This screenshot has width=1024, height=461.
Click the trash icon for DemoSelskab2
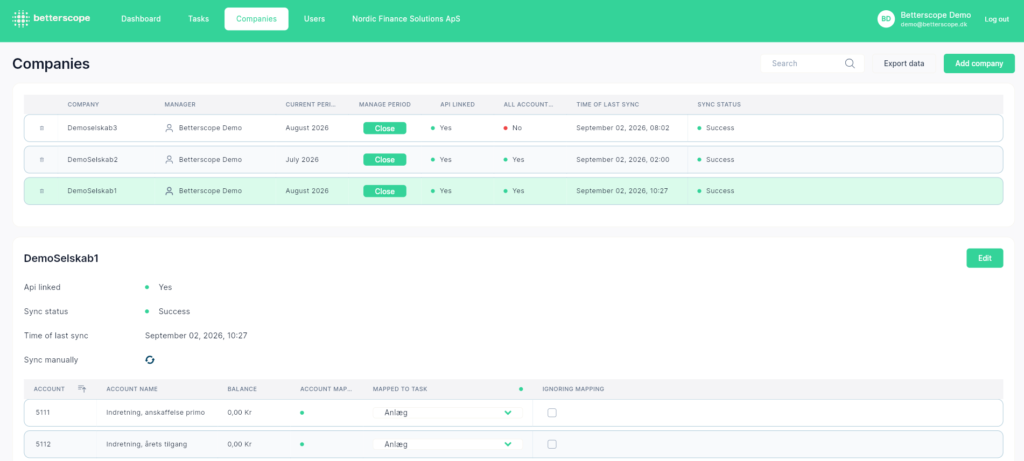click(42, 159)
